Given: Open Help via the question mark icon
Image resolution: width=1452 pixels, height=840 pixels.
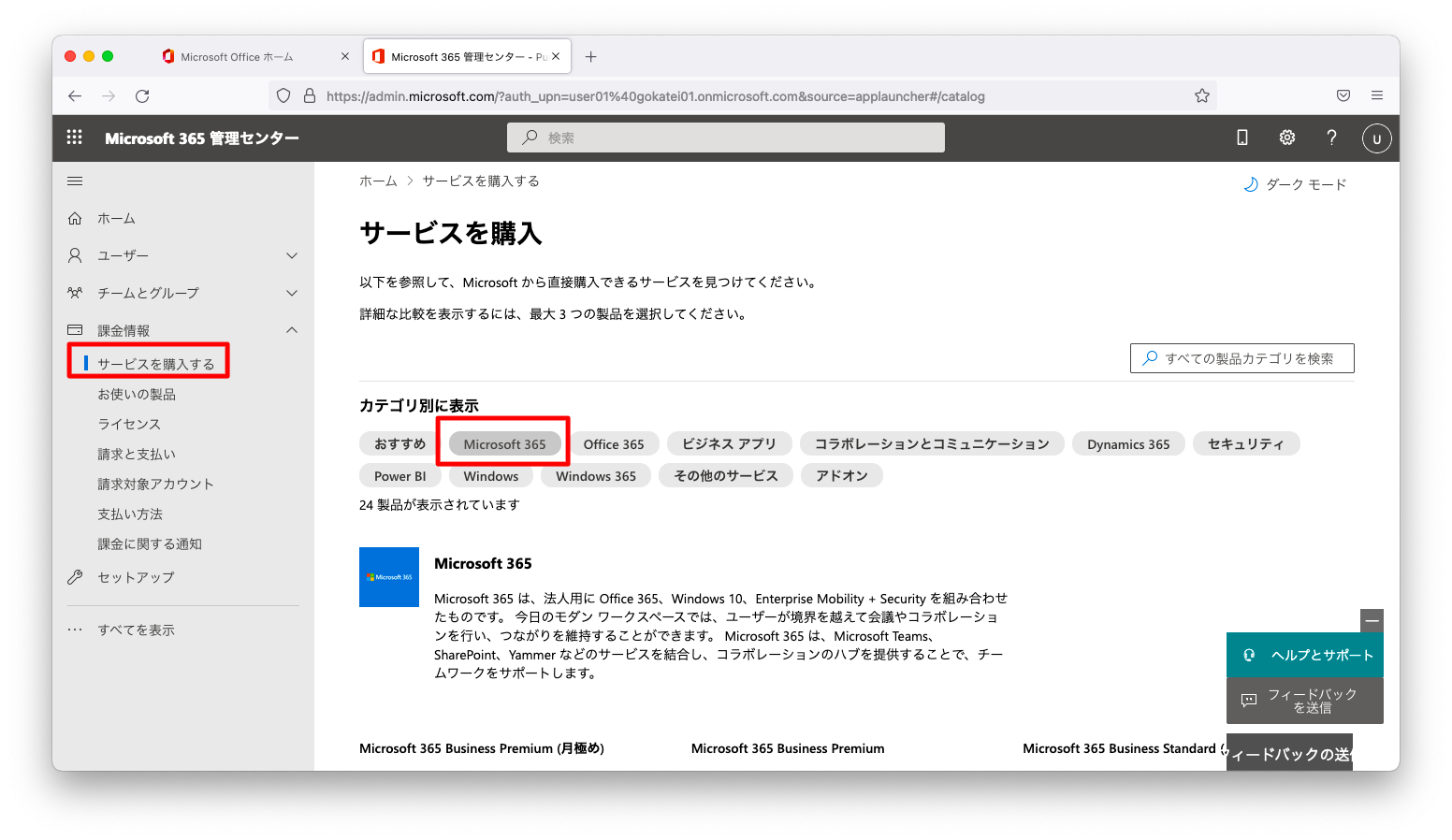Looking at the screenshot, I should pyautogui.click(x=1331, y=137).
